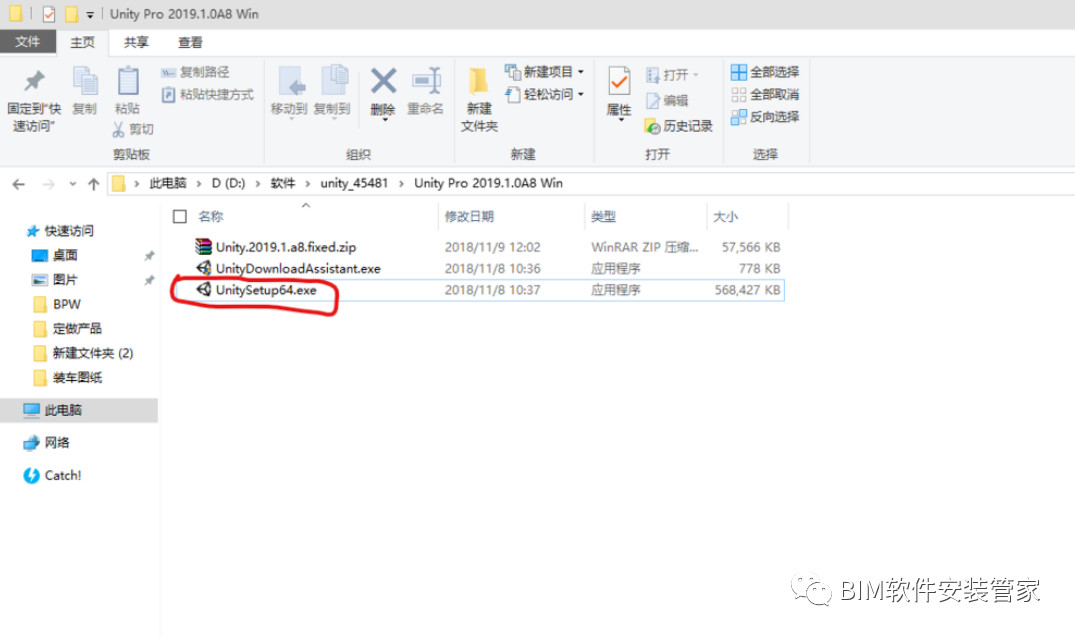Open the File (文件) menu tab
The height and width of the screenshot is (637, 1075).
[x=27, y=42]
